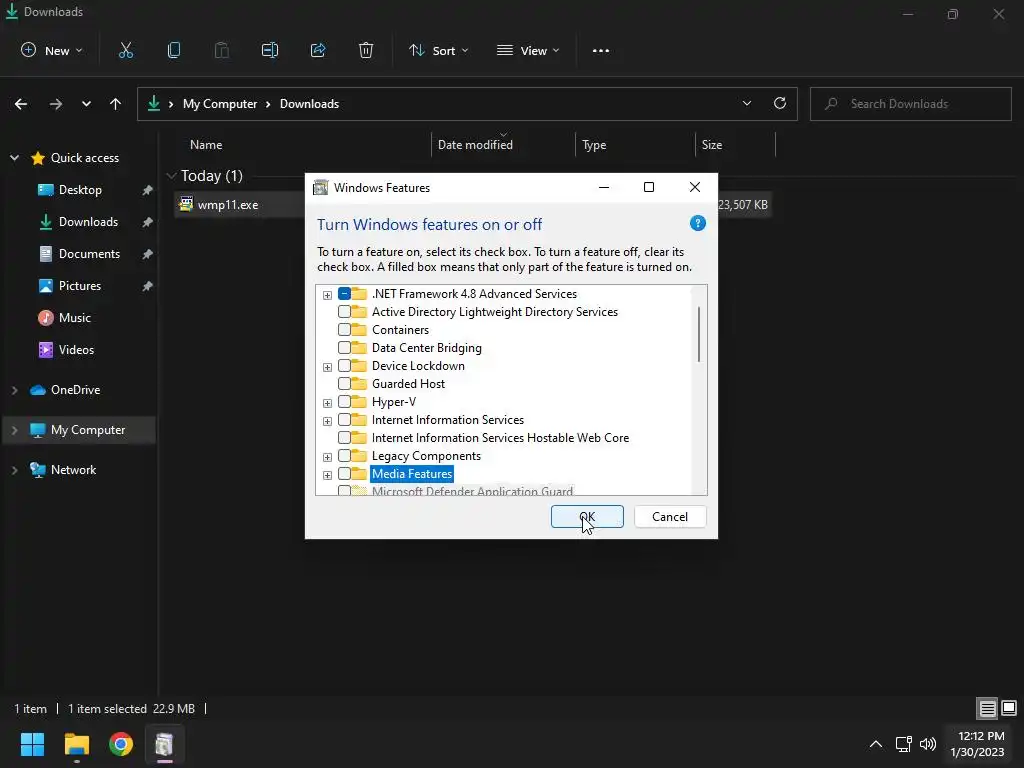The height and width of the screenshot is (768, 1024).
Task: Switch to details view icon in status bar
Action: (987, 708)
